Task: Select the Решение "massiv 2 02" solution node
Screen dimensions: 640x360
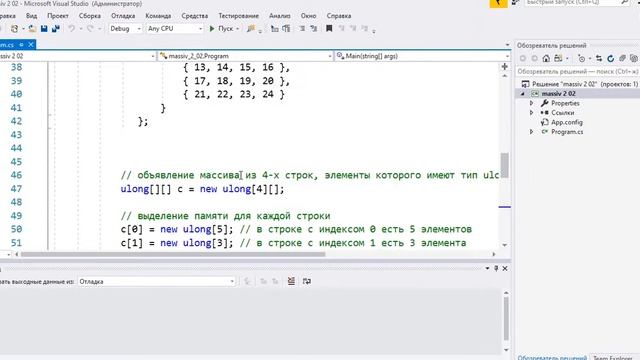Action: 580,84
